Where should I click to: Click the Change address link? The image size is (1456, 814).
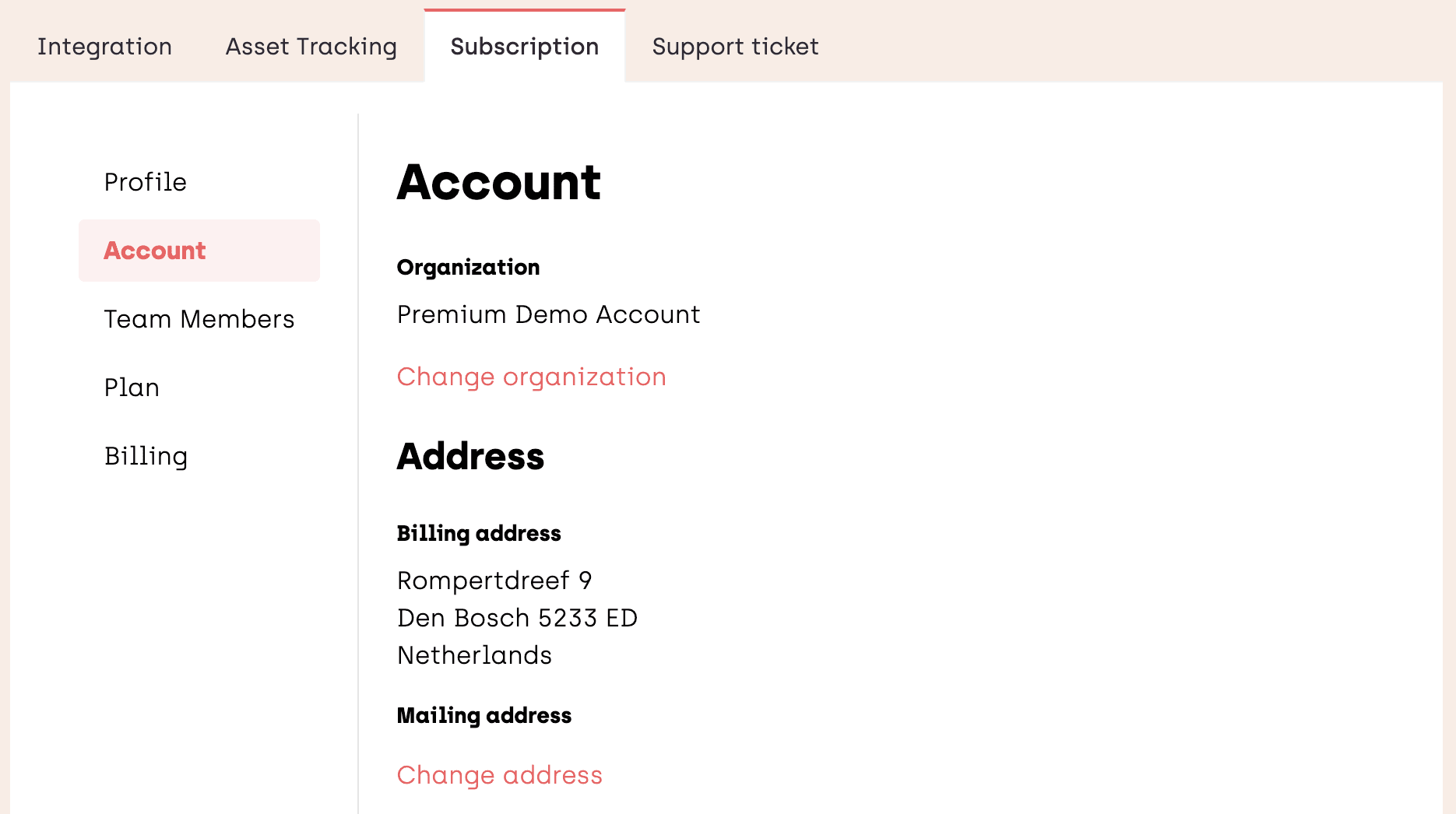[499, 775]
